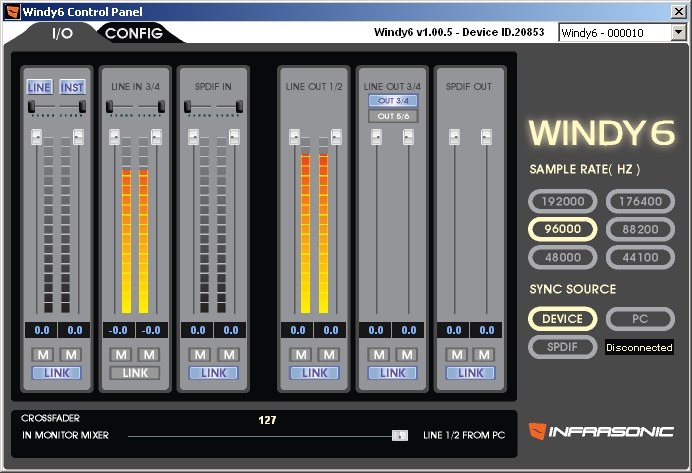The height and width of the screenshot is (473, 692).
Task: Click left fader knob of SPDIF IN
Action: pyautogui.click(x=193, y=137)
